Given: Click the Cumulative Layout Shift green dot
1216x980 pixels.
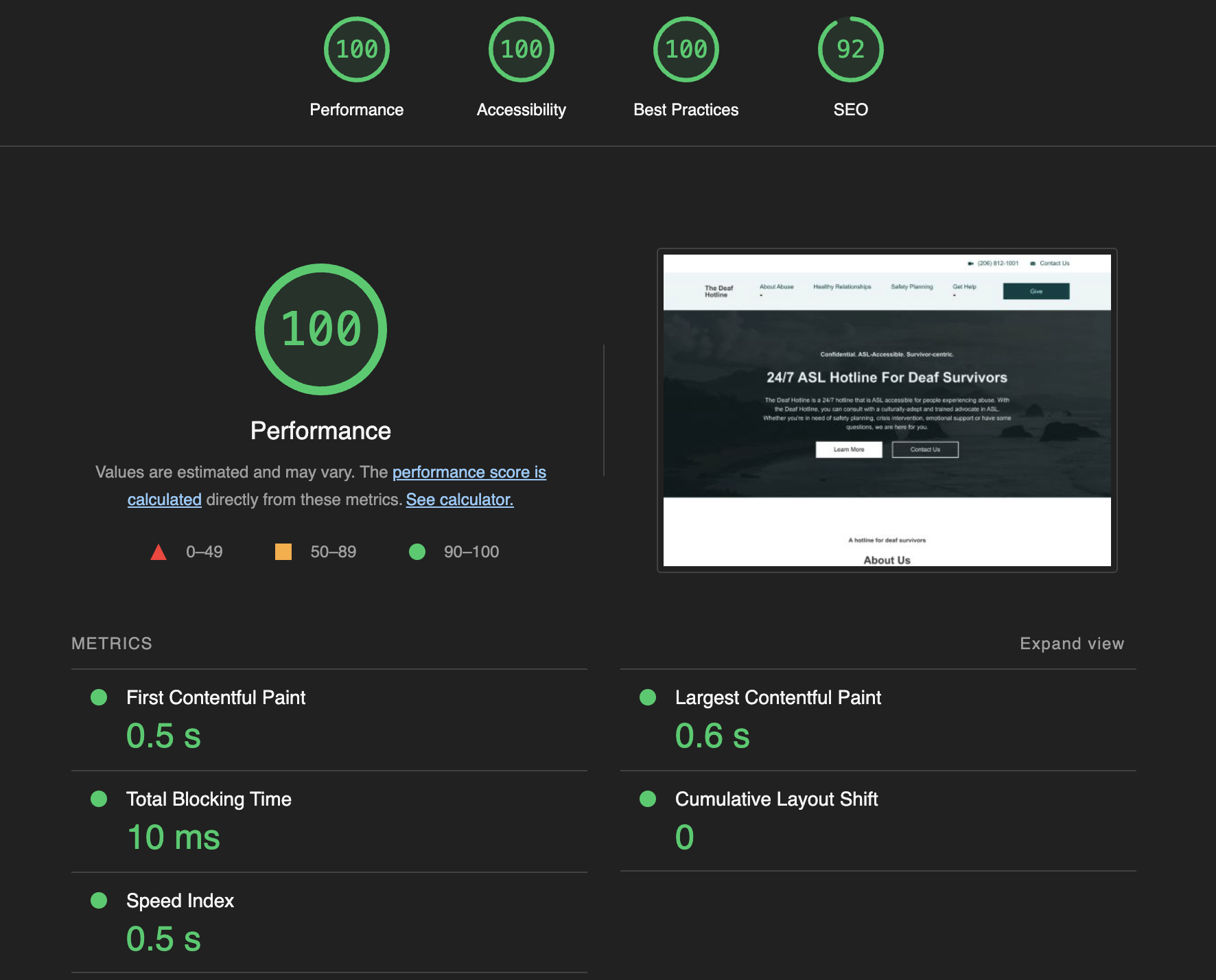Looking at the screenshot, I should point(648,799).
